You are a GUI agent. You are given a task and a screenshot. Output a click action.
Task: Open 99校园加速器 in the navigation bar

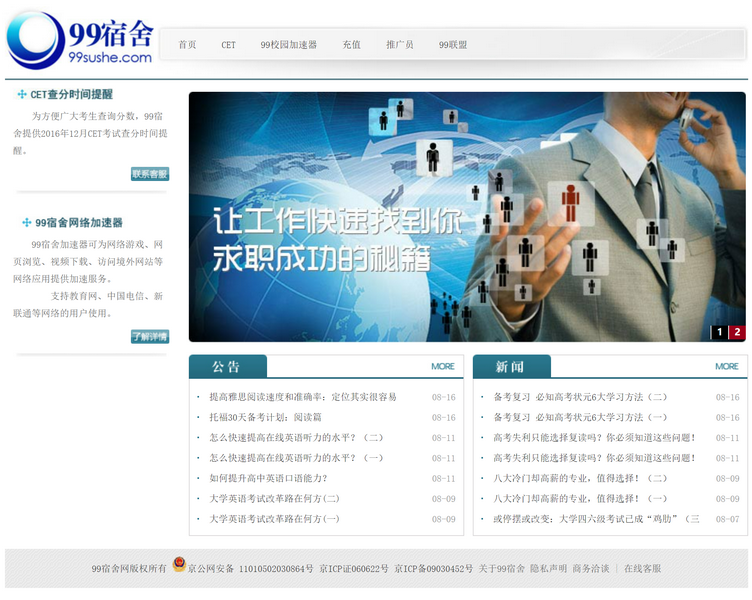point(288,45)
